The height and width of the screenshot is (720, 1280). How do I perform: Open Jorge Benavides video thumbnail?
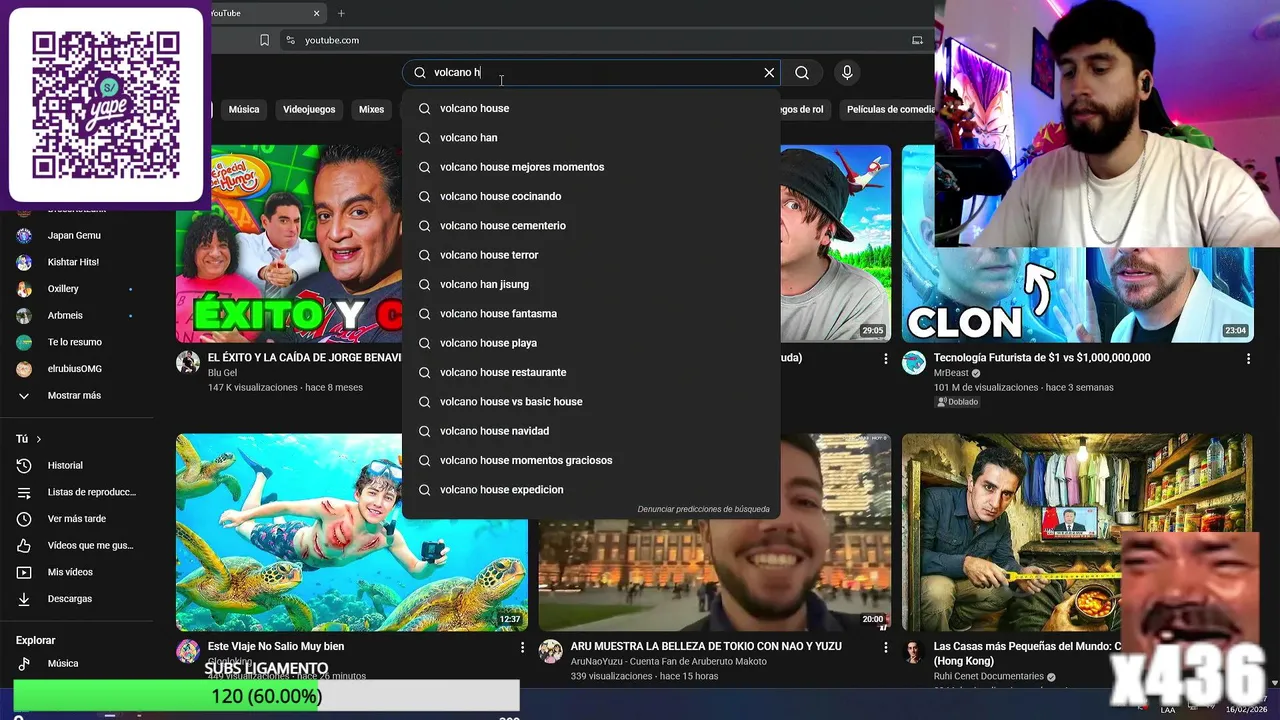(x=289, y=243)
